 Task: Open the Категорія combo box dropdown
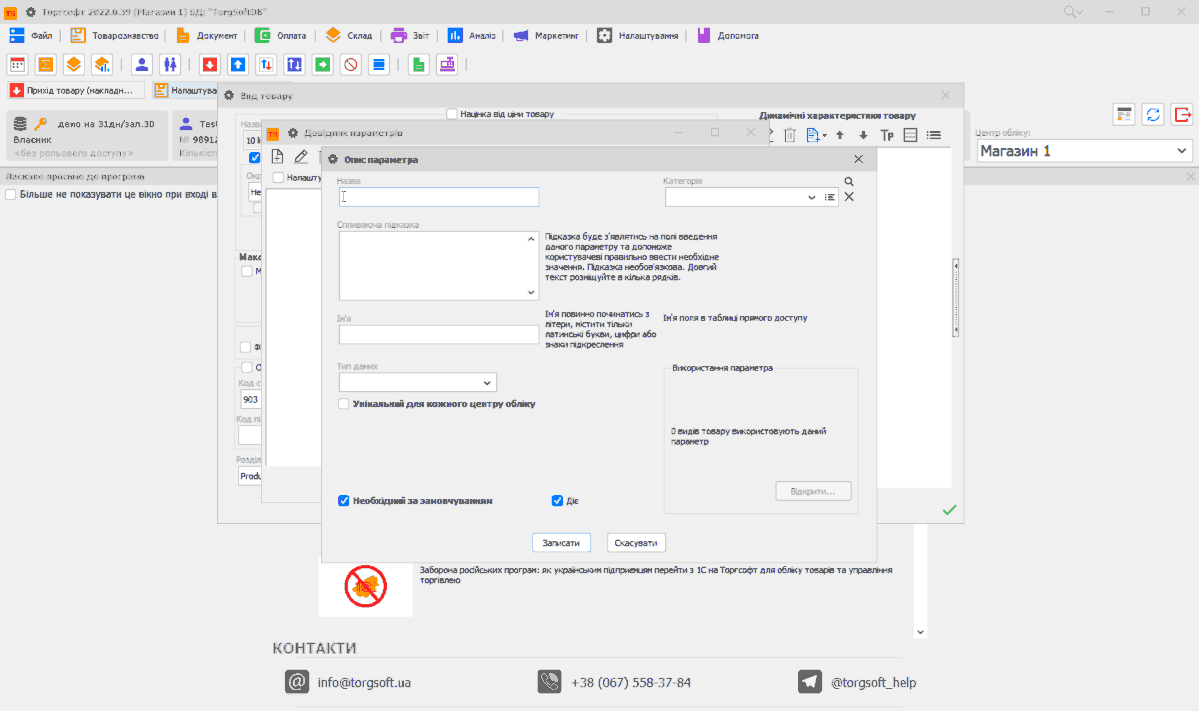(812, 198)
